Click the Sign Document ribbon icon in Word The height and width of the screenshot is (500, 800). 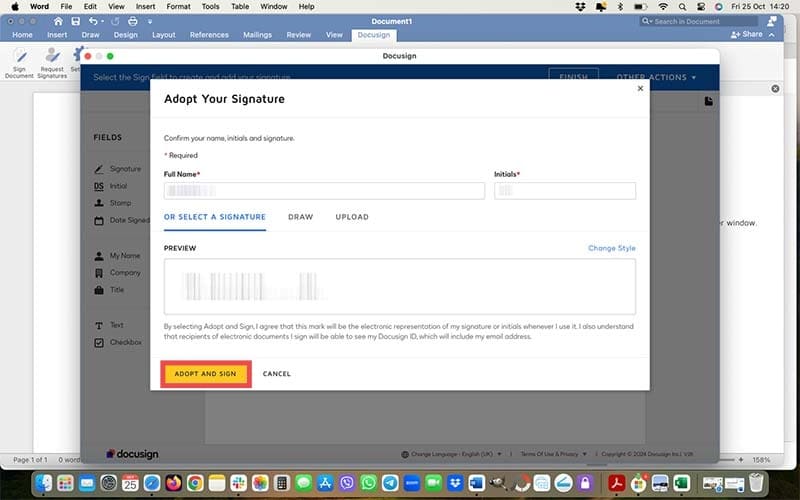point(19,63)
